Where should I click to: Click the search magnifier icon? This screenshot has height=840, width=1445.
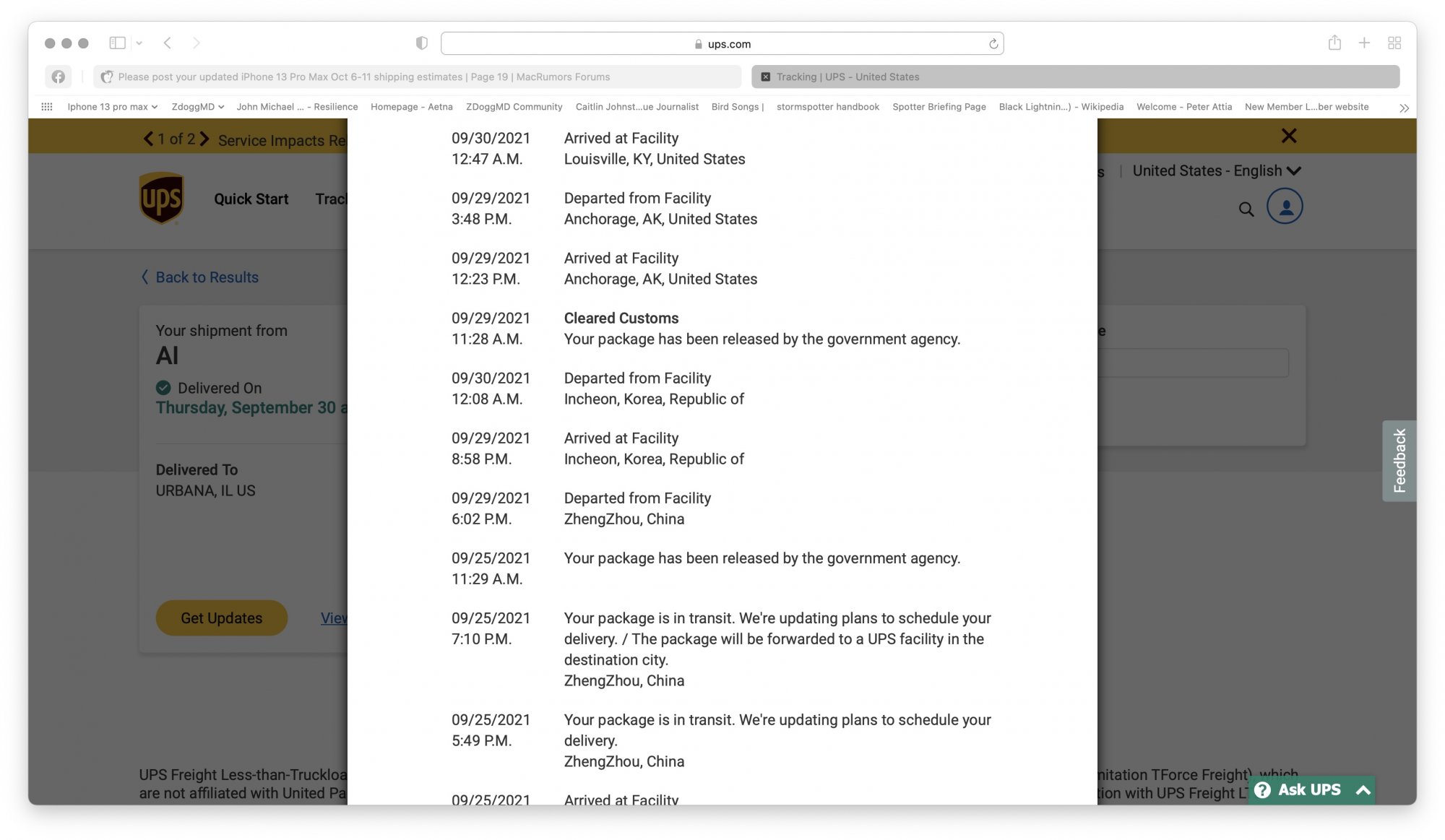(1246, 209)
